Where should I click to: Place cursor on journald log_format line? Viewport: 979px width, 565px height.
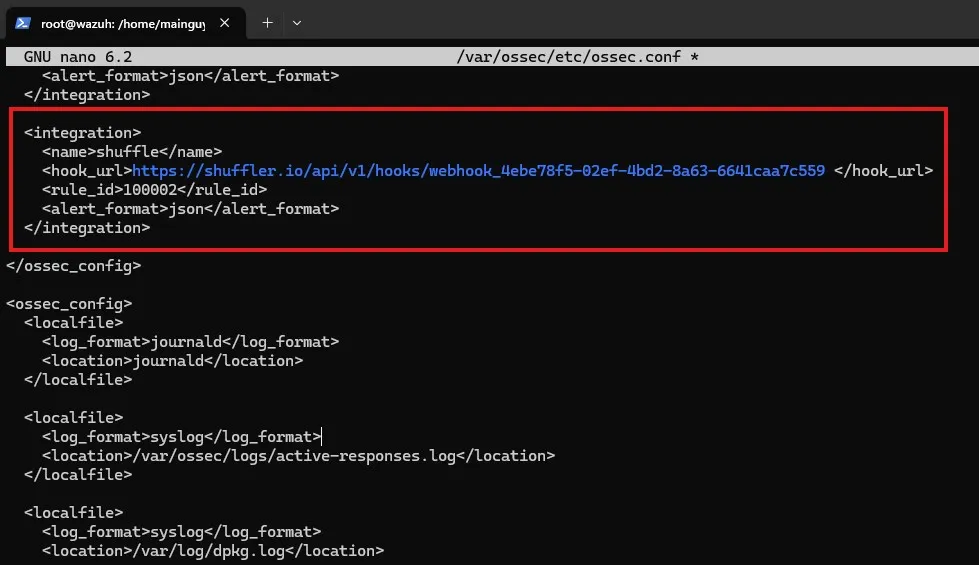click(x=190, y=342)
